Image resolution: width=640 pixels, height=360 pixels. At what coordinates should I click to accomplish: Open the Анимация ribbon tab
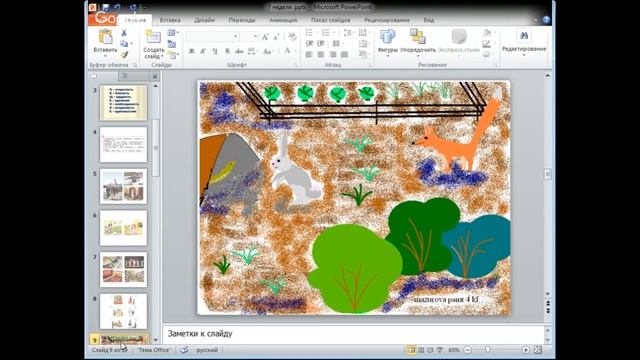click(x=283, y=20)
